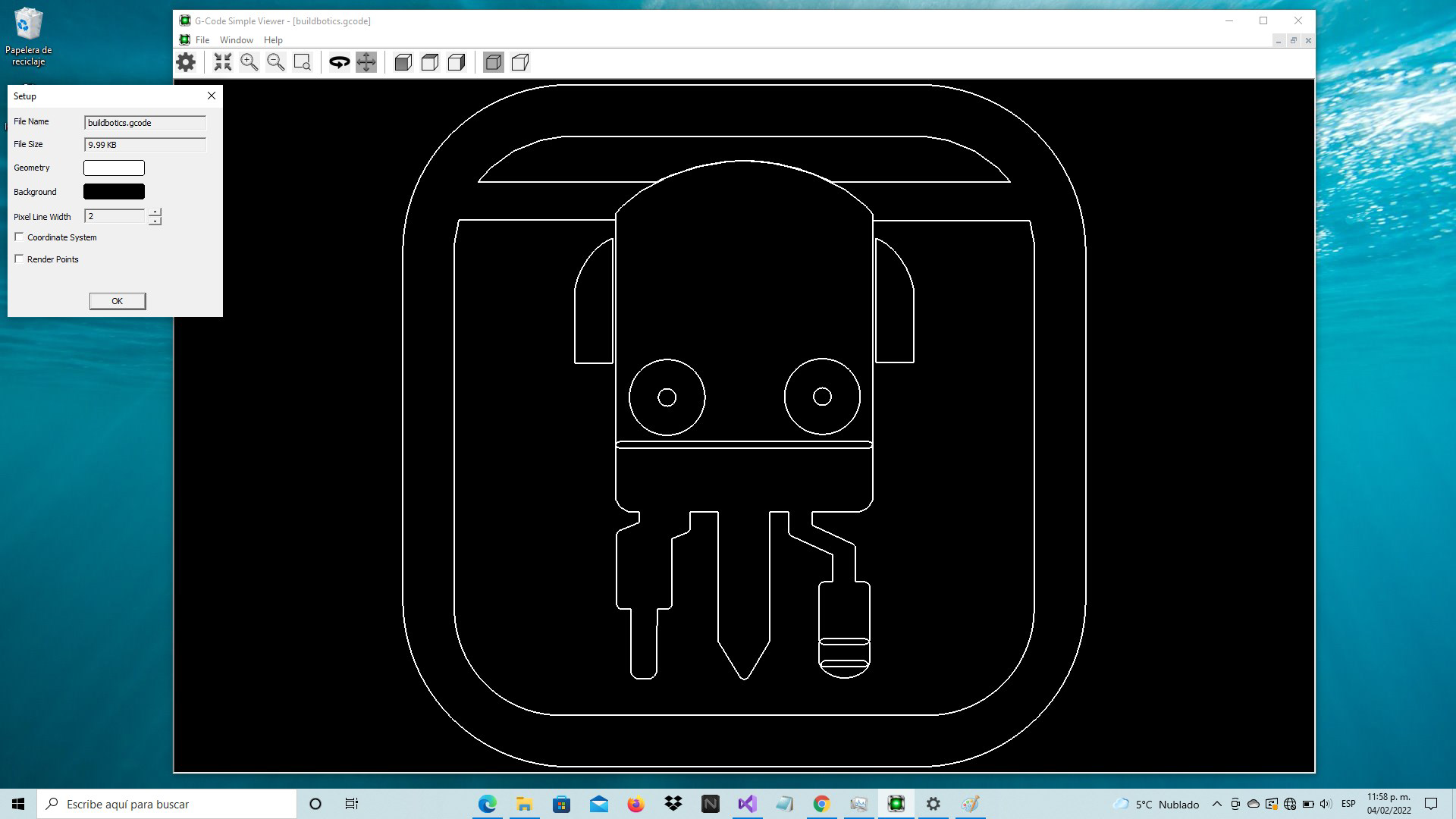Open the Help menu
1456x819 pixels.
(x=273, y=39)
